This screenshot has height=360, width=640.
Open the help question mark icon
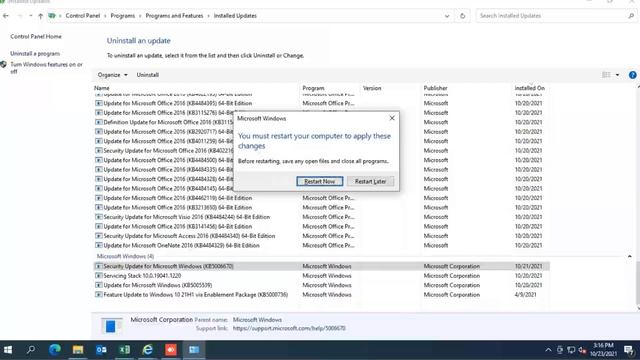tap(633, 75)
